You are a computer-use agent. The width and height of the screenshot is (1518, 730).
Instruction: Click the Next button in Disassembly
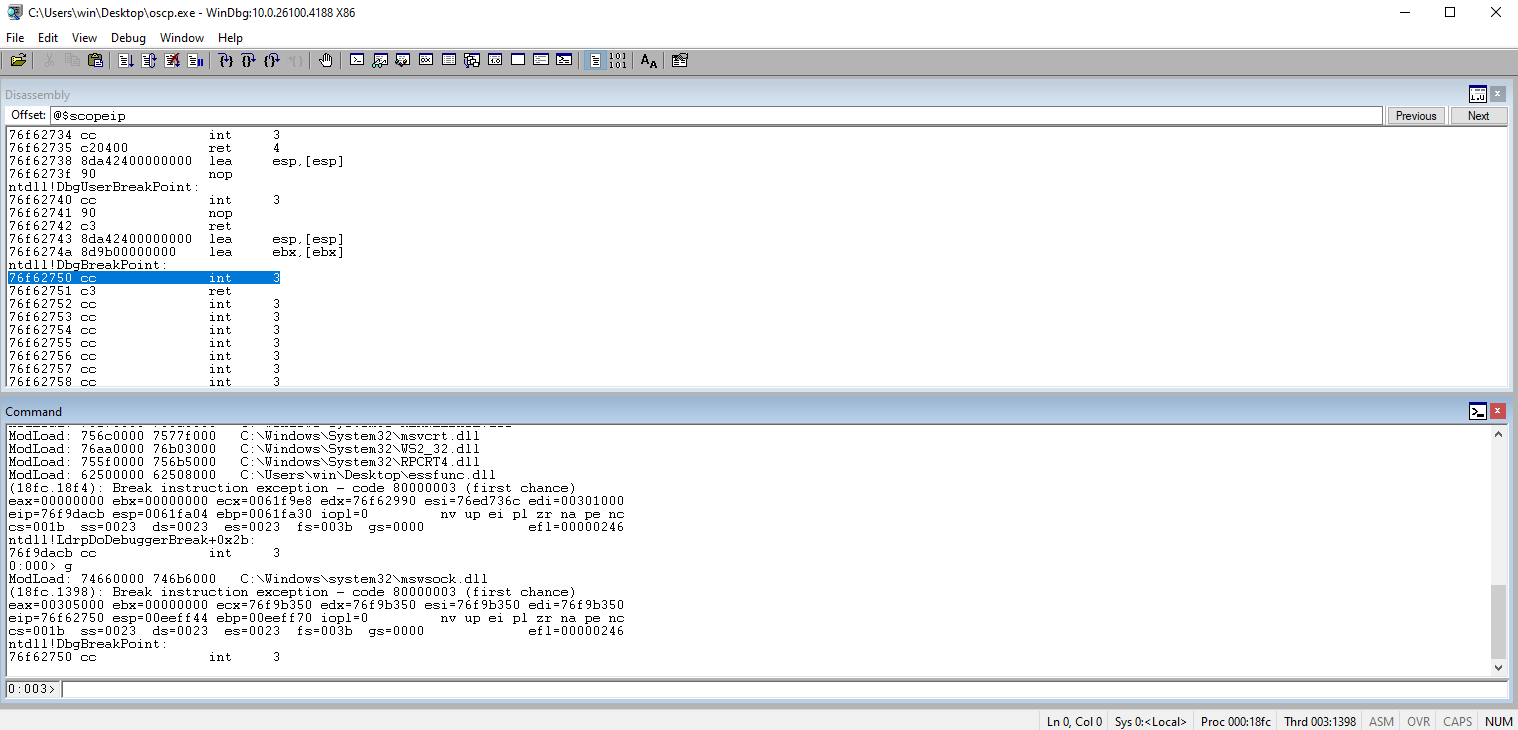(x=1478, y=116)
